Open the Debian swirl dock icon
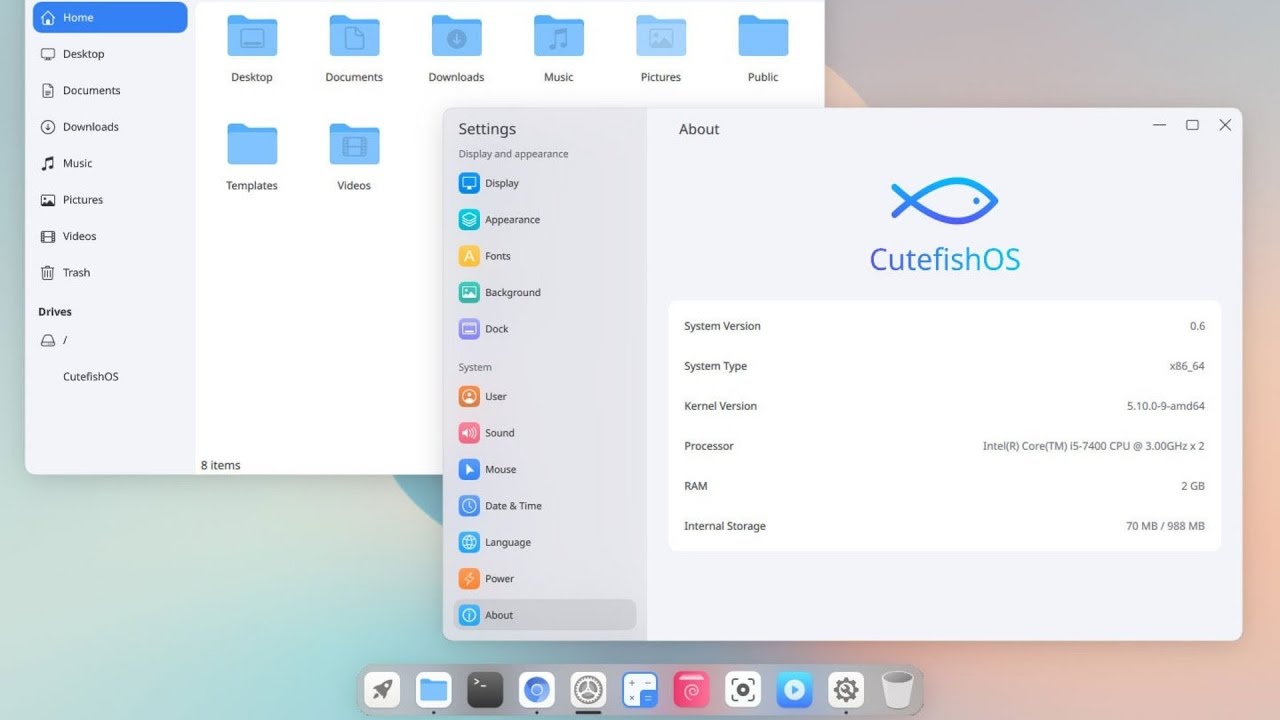 (691, 690)
